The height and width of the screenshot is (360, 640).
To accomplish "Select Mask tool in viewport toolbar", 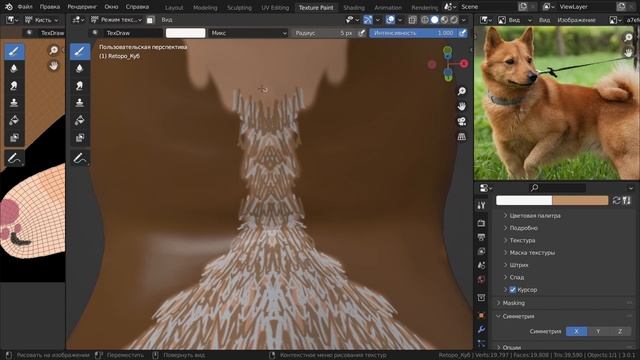I will (80, 137).
